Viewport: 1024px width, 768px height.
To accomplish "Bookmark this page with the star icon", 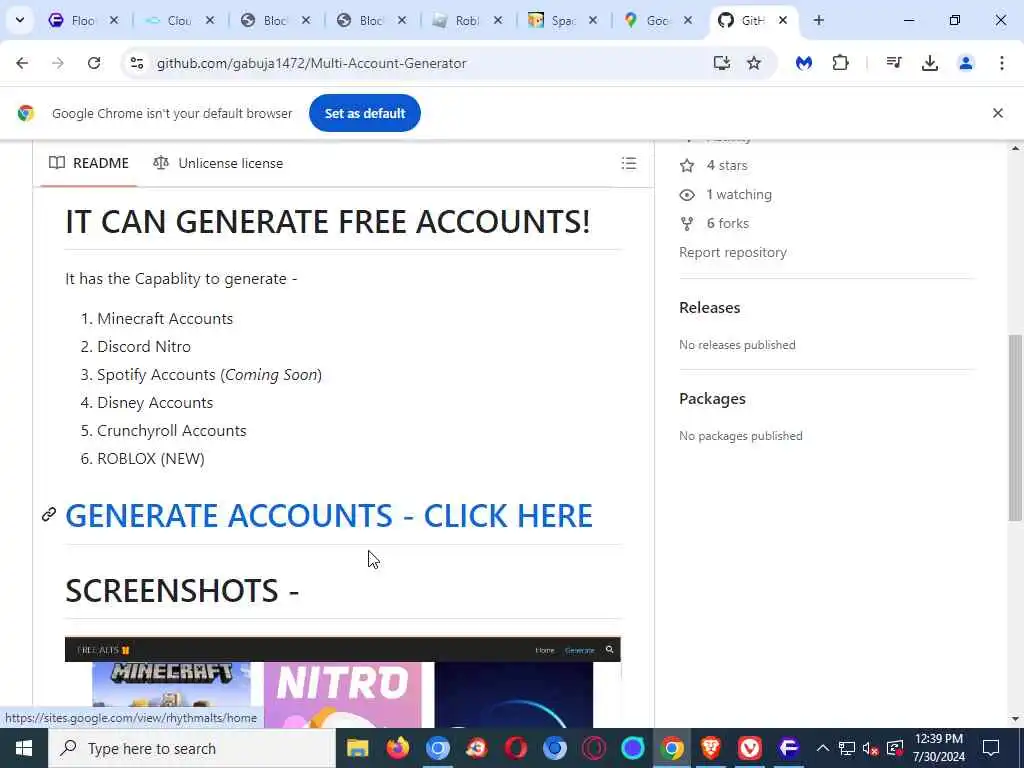I will [x=754, y=63].
